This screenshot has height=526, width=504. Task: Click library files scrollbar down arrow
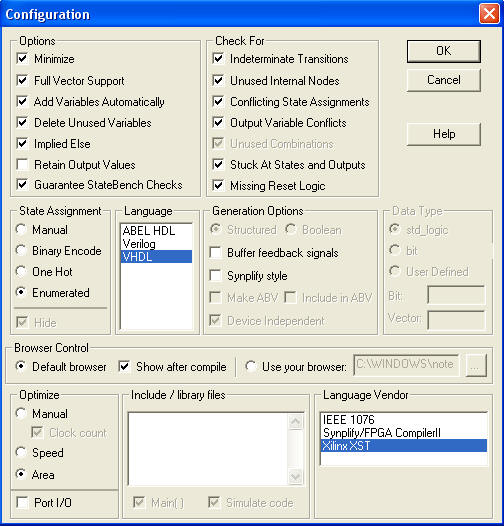coord(295,476)
